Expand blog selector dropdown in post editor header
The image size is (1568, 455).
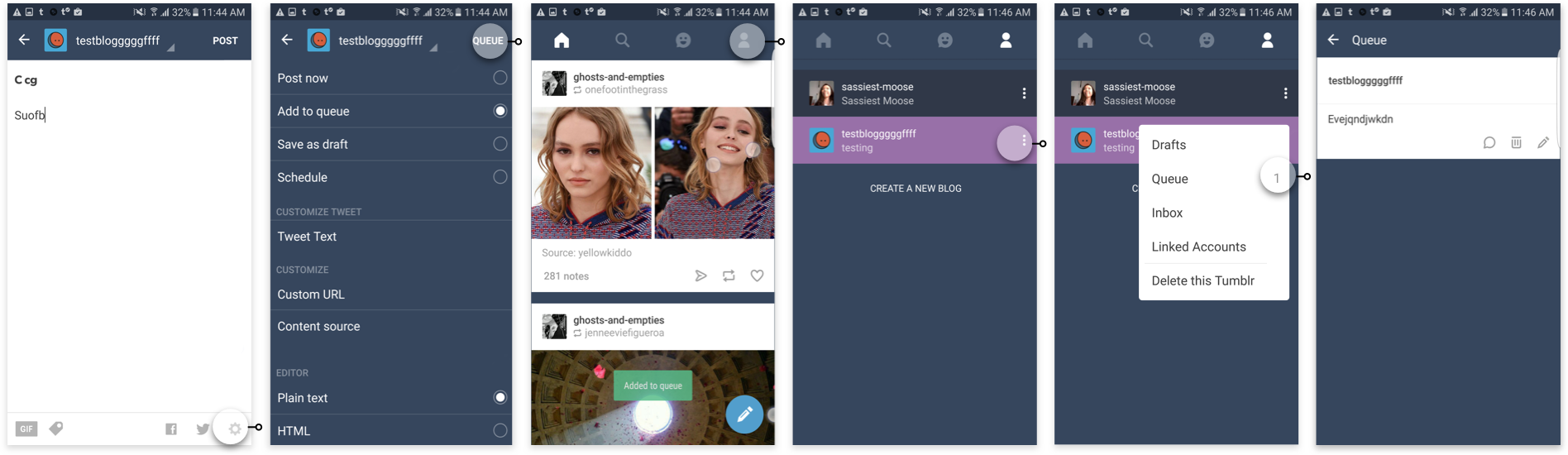171,48
